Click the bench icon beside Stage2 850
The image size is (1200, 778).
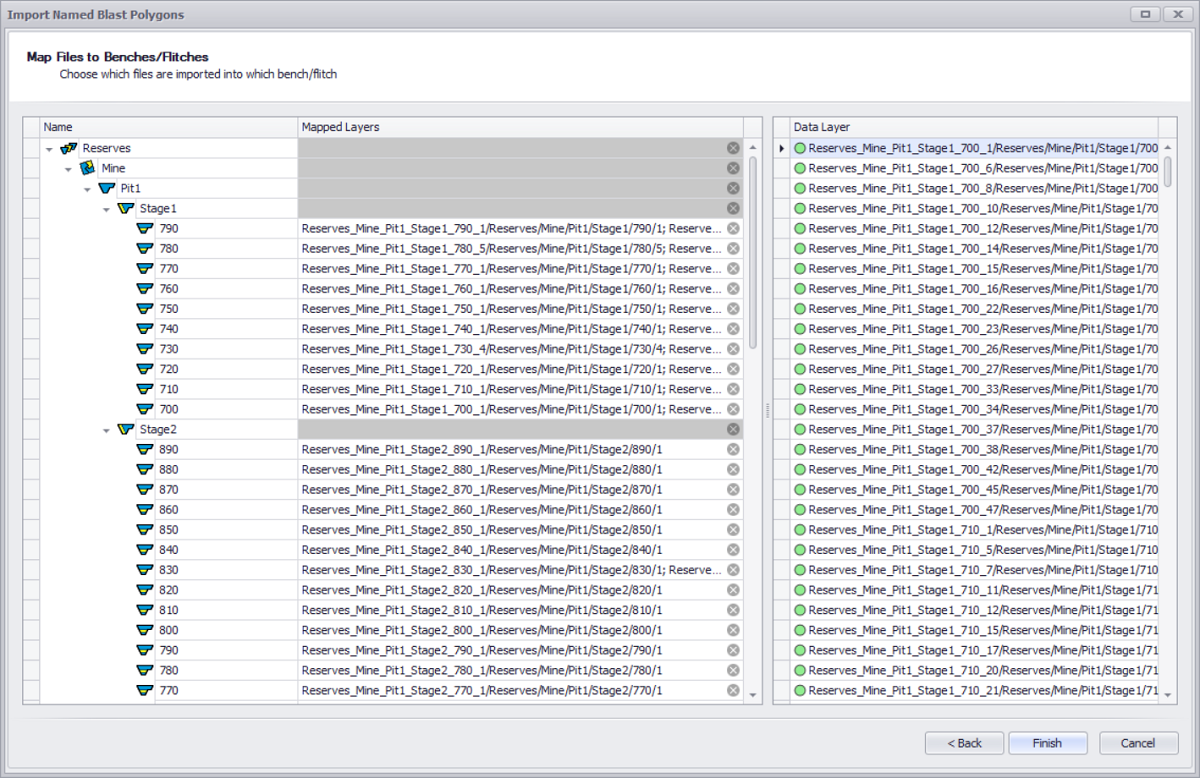[145, 529]
